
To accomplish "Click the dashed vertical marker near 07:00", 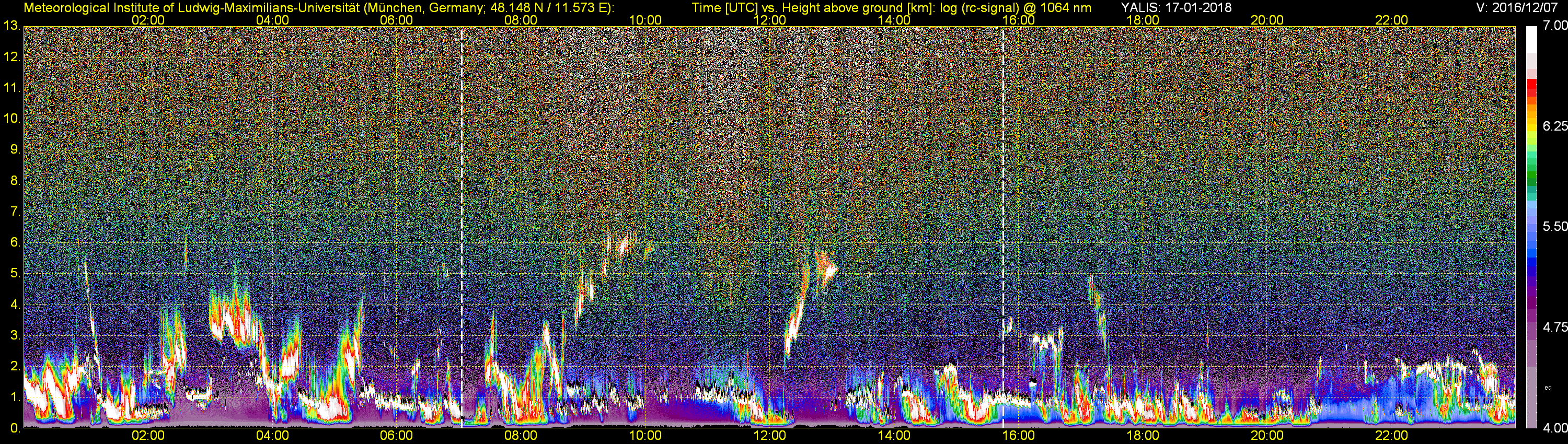I will (462, 227).
